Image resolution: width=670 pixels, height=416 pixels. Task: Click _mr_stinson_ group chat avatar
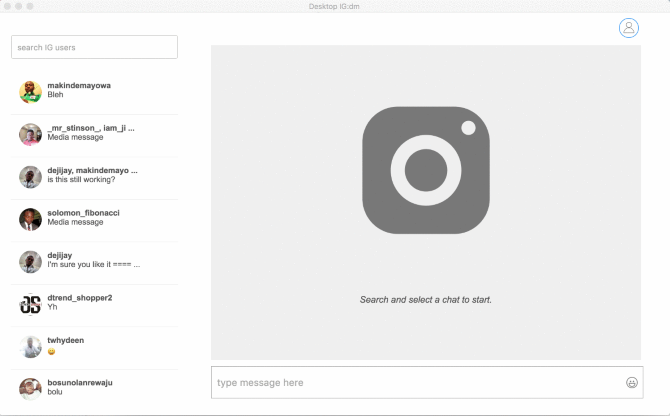click(30, 134)
